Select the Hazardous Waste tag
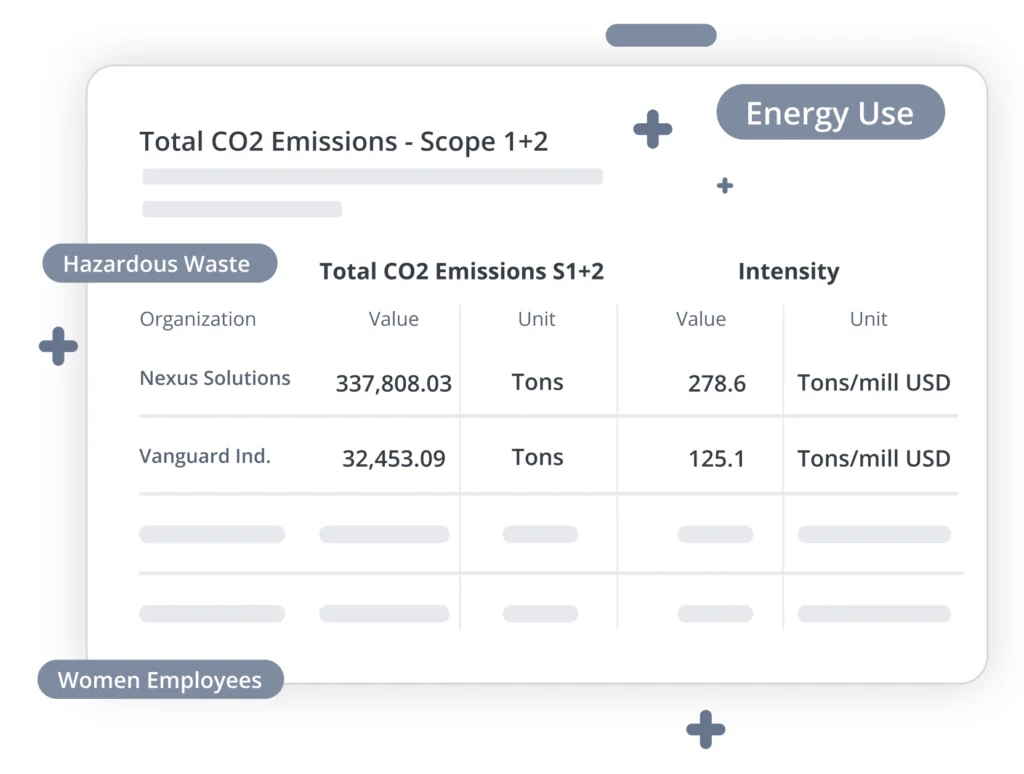The image size is (1024, 774). pos(158,264)
